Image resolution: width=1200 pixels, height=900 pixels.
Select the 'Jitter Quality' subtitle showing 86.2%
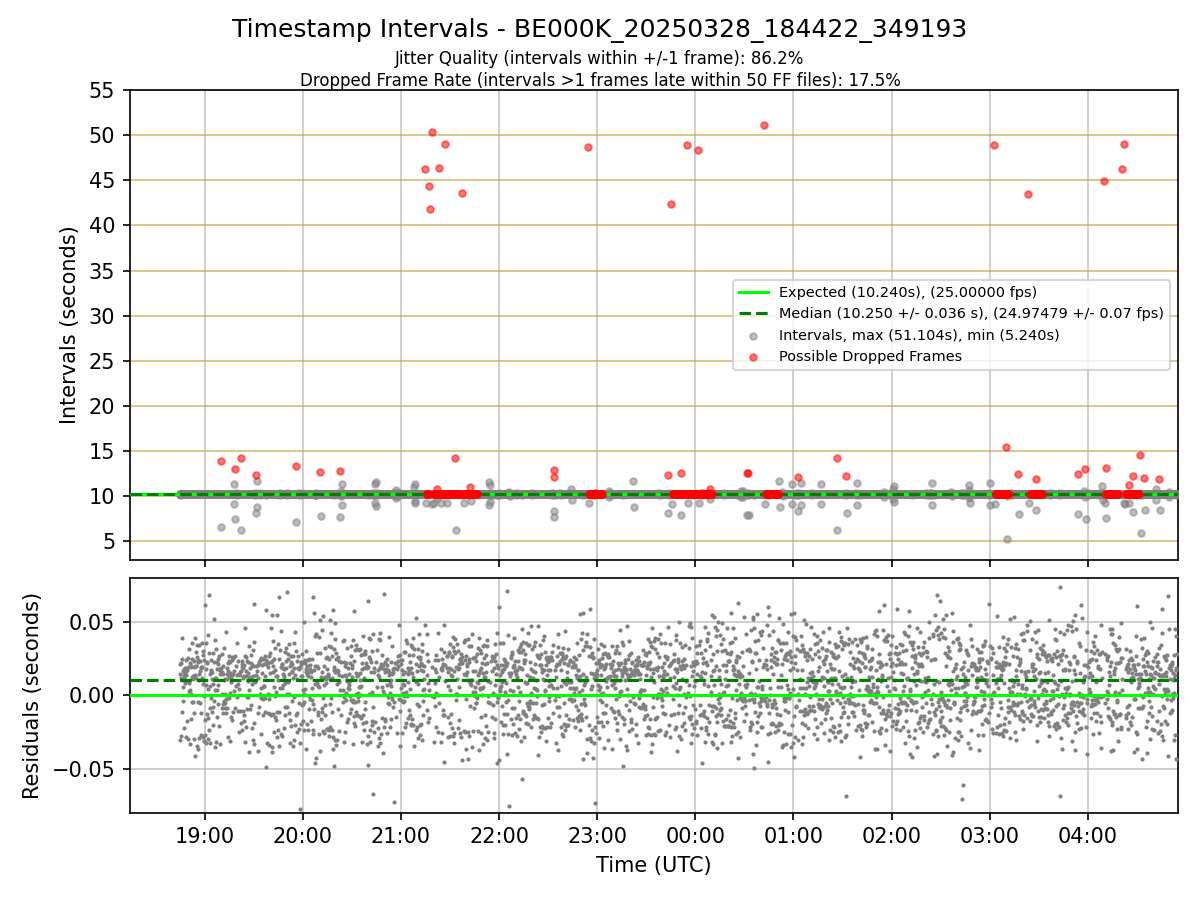(x=599, y=59)
